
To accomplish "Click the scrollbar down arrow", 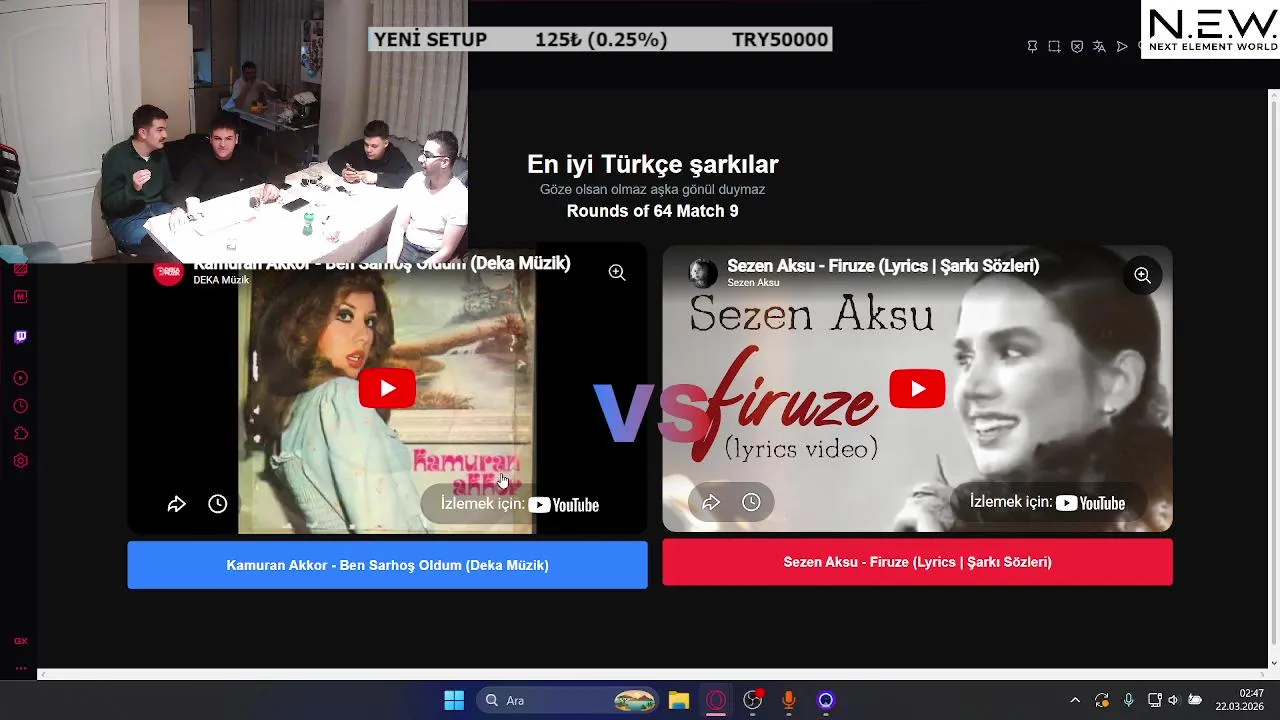I will 1273,662.
